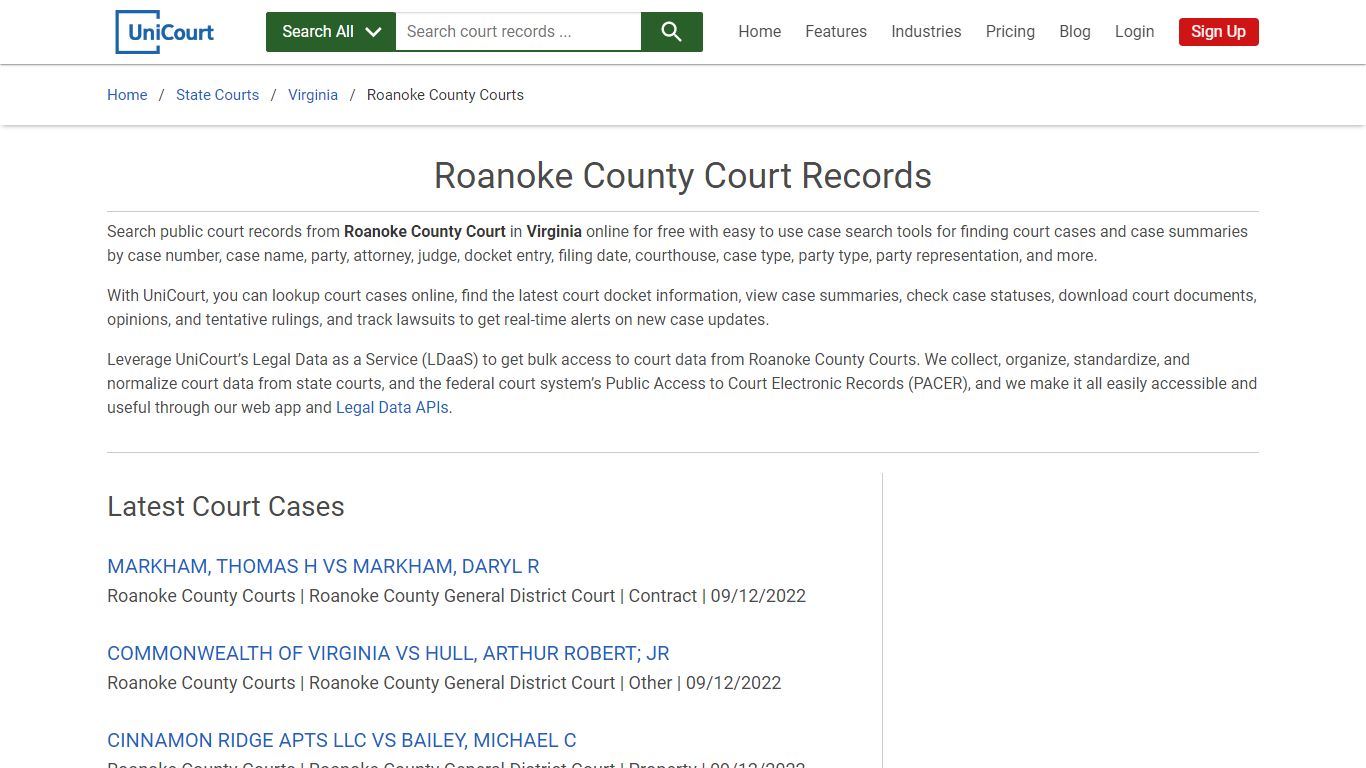
Task: Focus the Search court records field
Action: 518,32
